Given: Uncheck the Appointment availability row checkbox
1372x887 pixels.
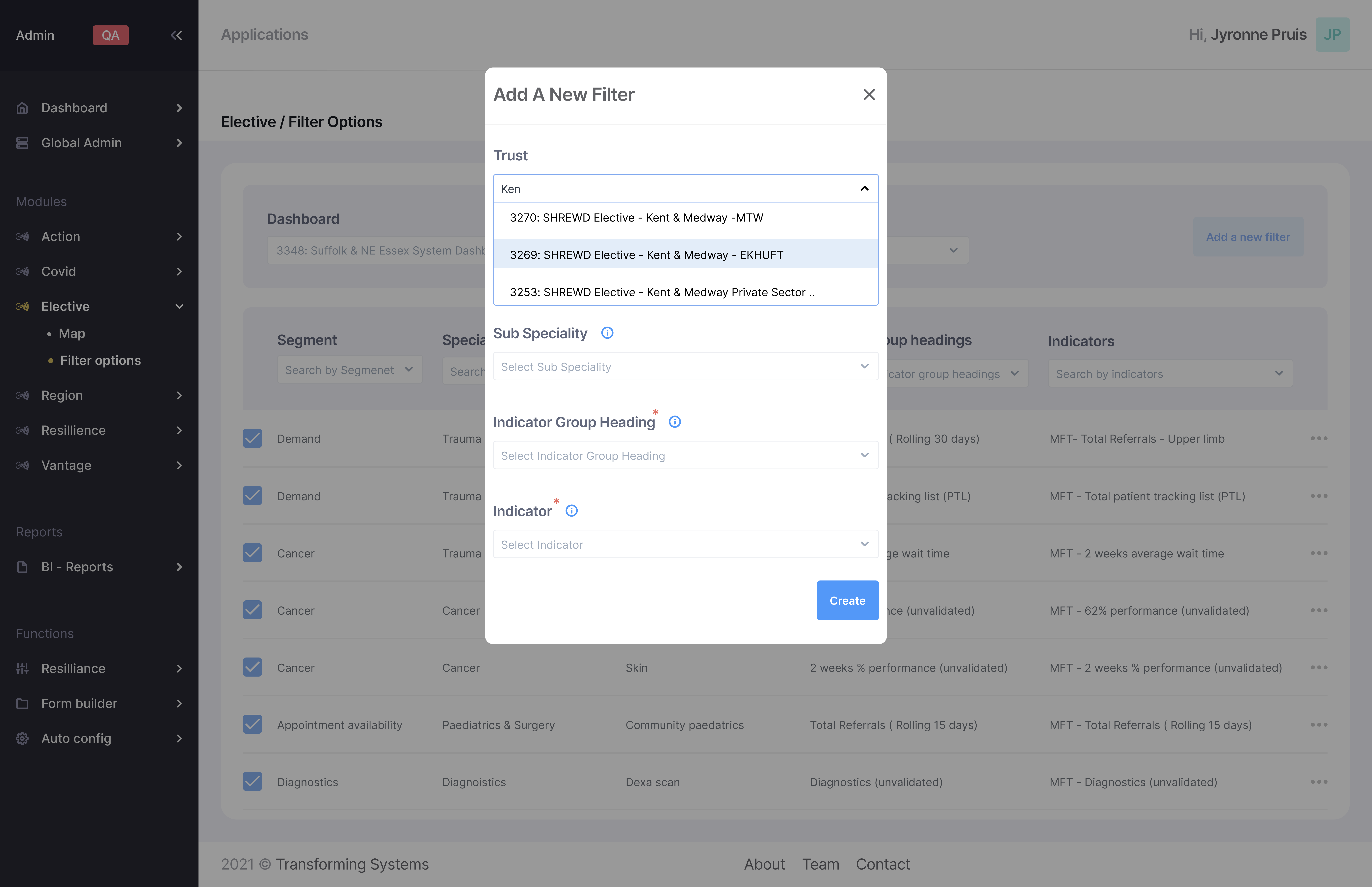Looking at the screenshot, I should 252,725.
